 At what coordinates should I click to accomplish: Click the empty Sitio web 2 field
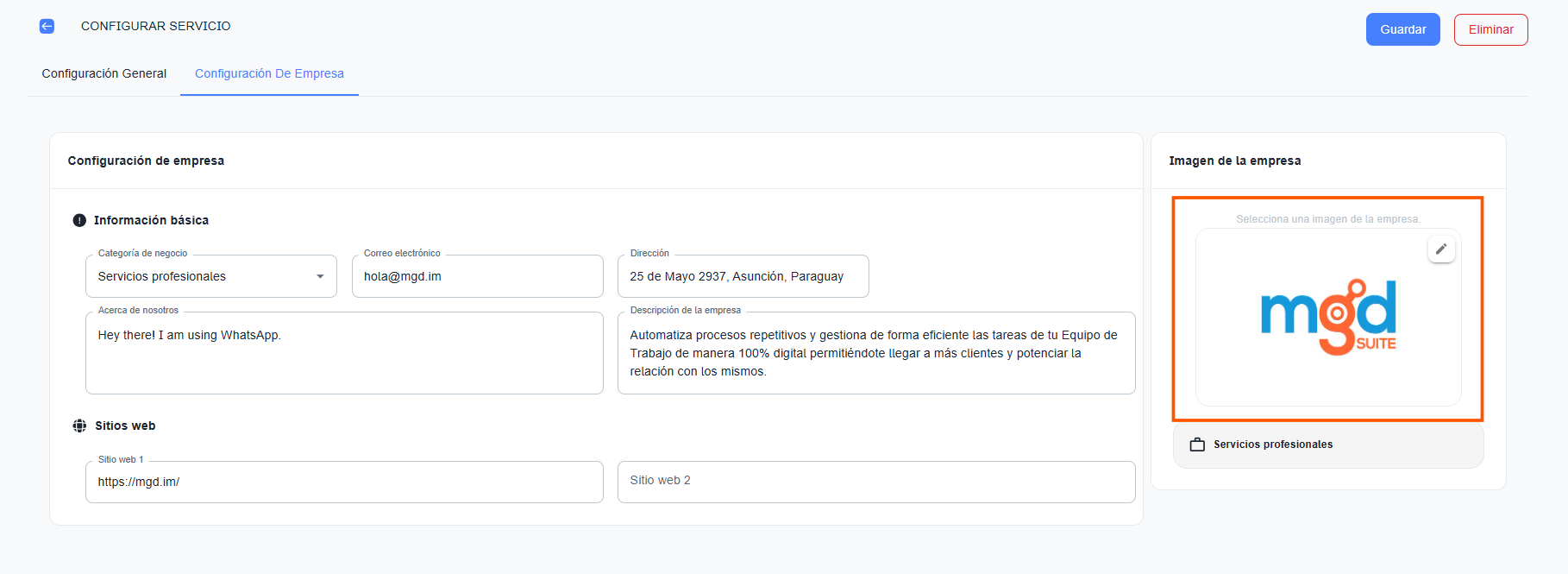pyautogui.click(x=876, y=481)
